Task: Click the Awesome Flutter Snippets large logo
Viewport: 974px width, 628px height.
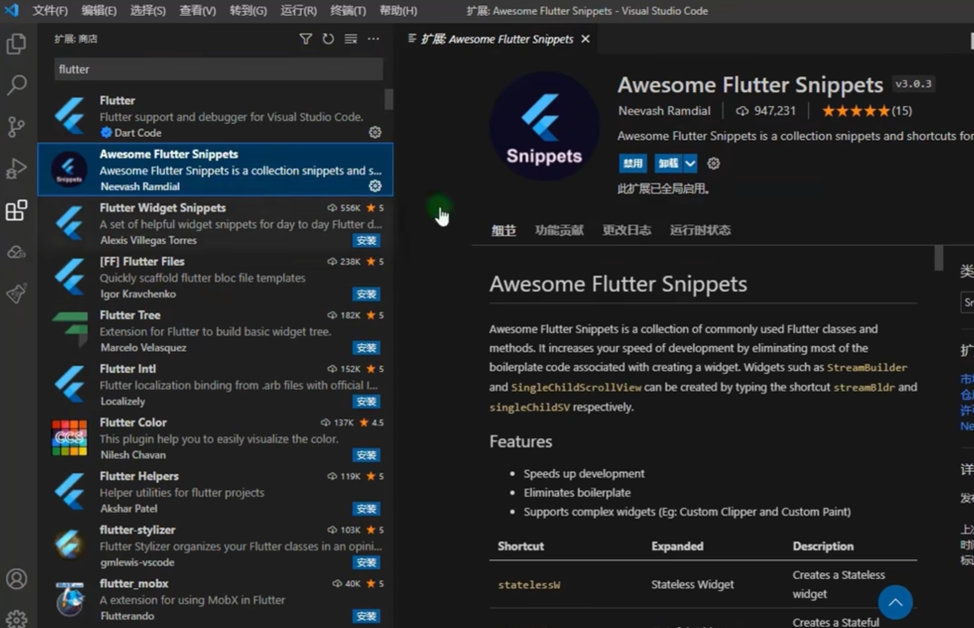Action: click(x=544, y=126)
